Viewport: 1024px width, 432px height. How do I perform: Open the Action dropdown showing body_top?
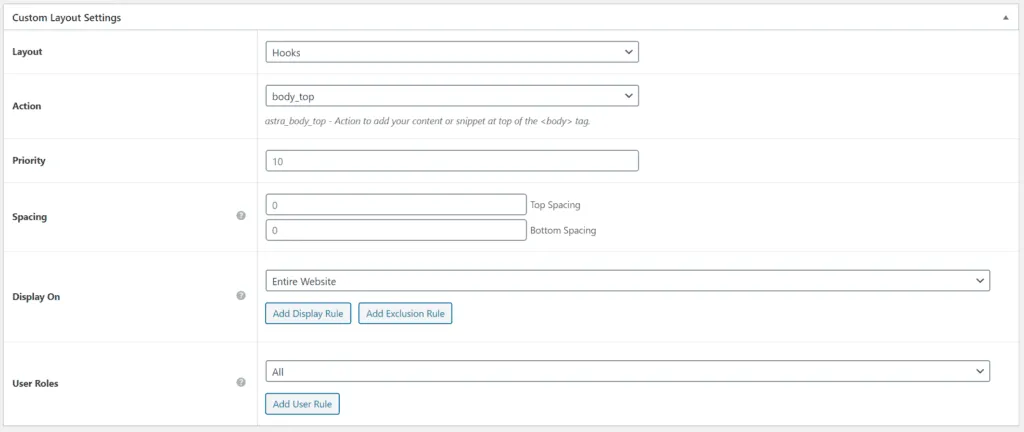452,95
